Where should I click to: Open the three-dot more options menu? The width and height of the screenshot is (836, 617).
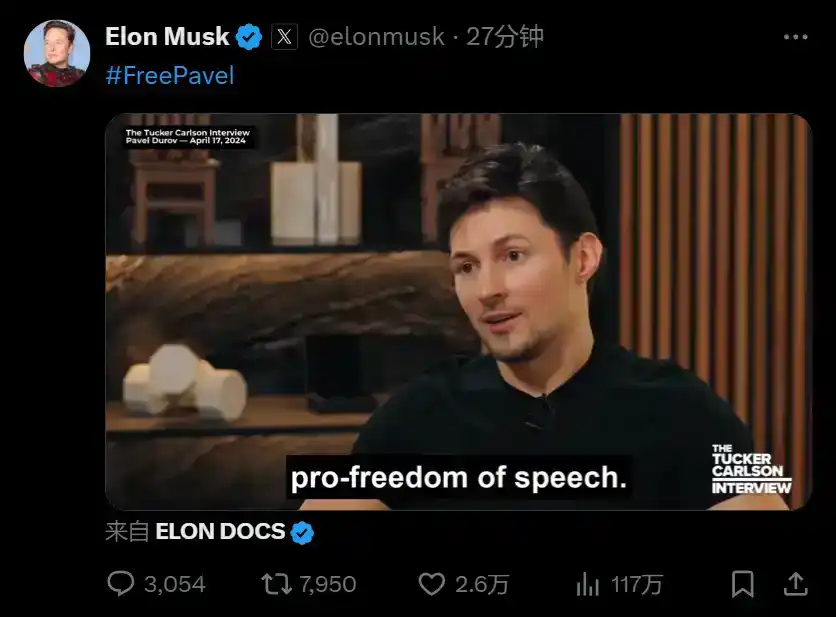[795, 37]
